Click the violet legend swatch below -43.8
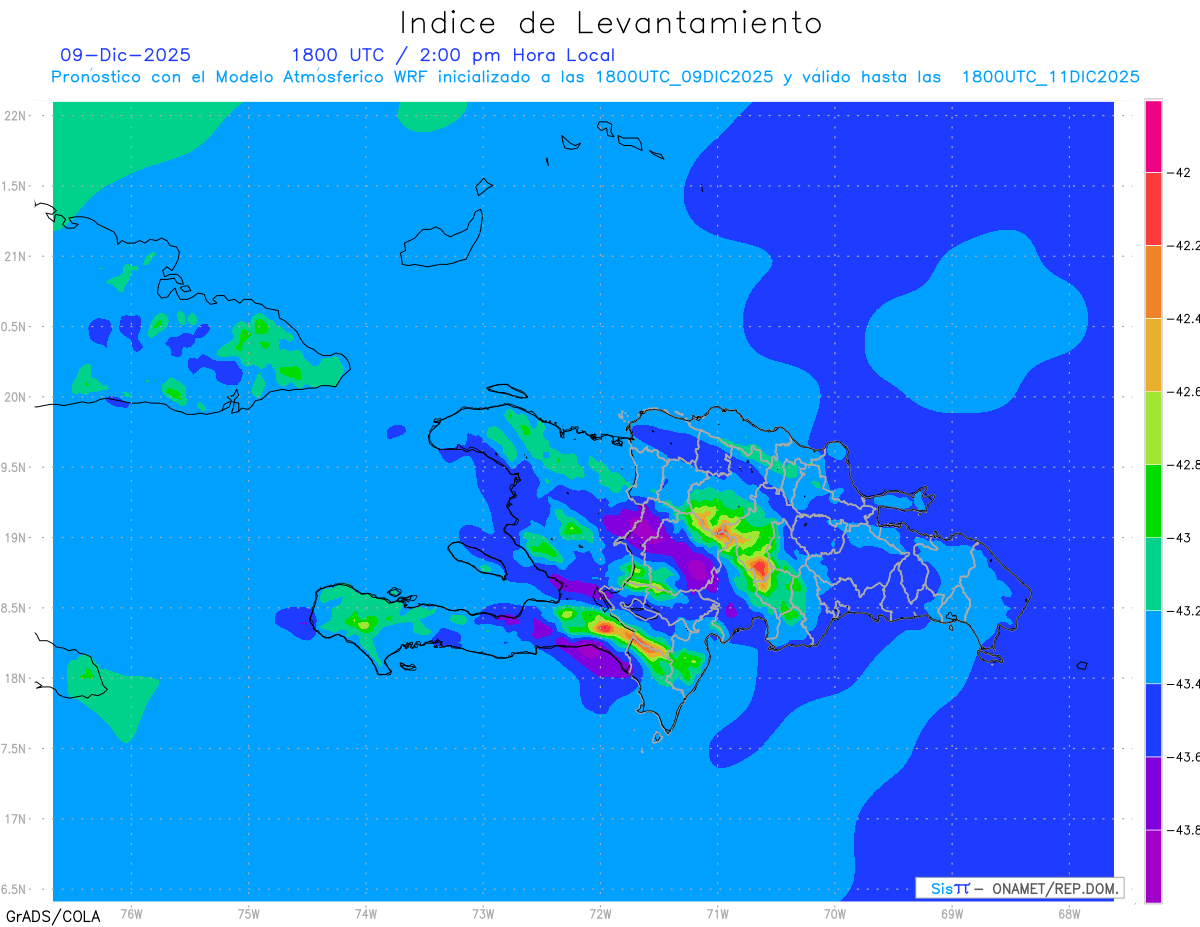The image size is (1200, 927). tap(1153, 865)
